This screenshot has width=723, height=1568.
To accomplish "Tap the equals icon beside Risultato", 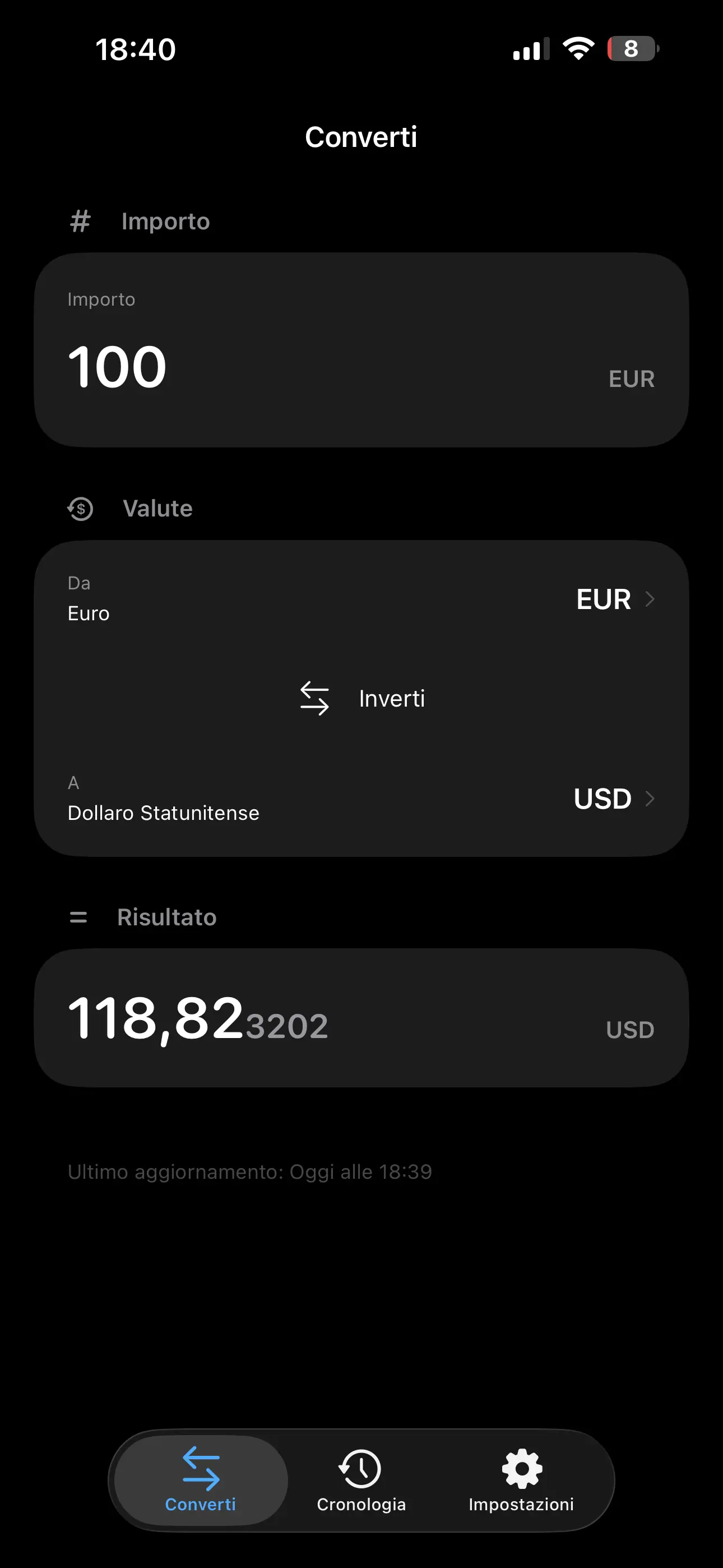I will coord(78,917).
